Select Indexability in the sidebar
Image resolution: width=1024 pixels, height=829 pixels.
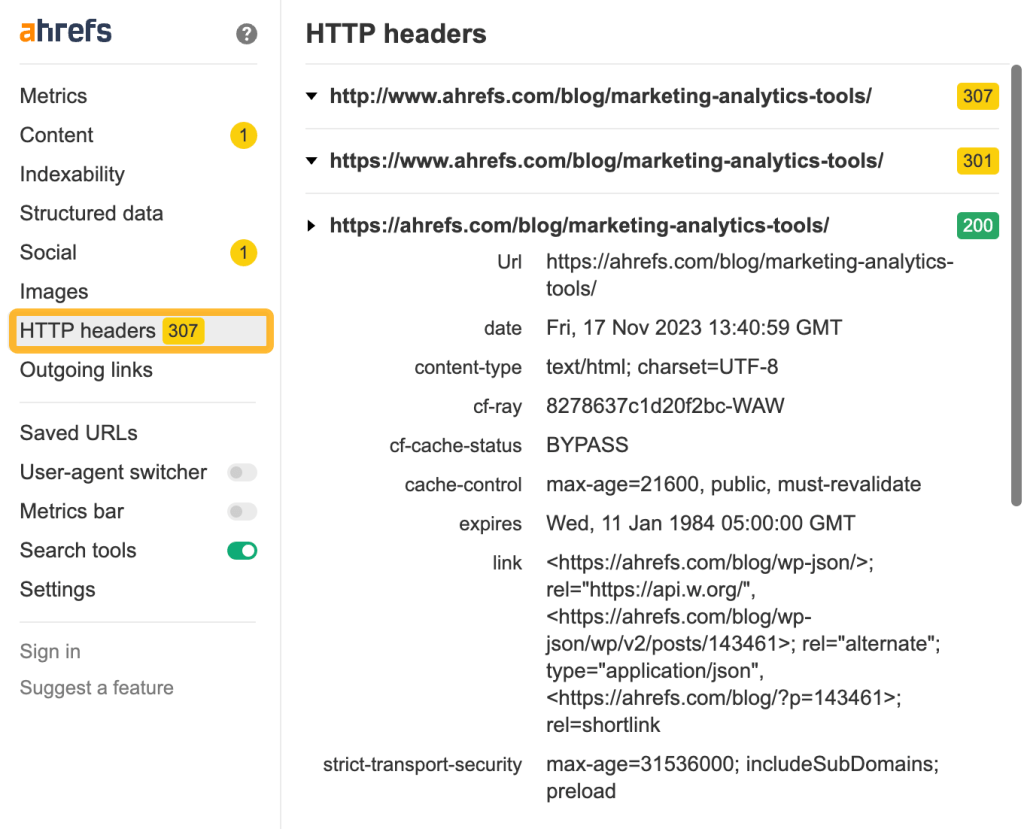[x=72, y=174]
